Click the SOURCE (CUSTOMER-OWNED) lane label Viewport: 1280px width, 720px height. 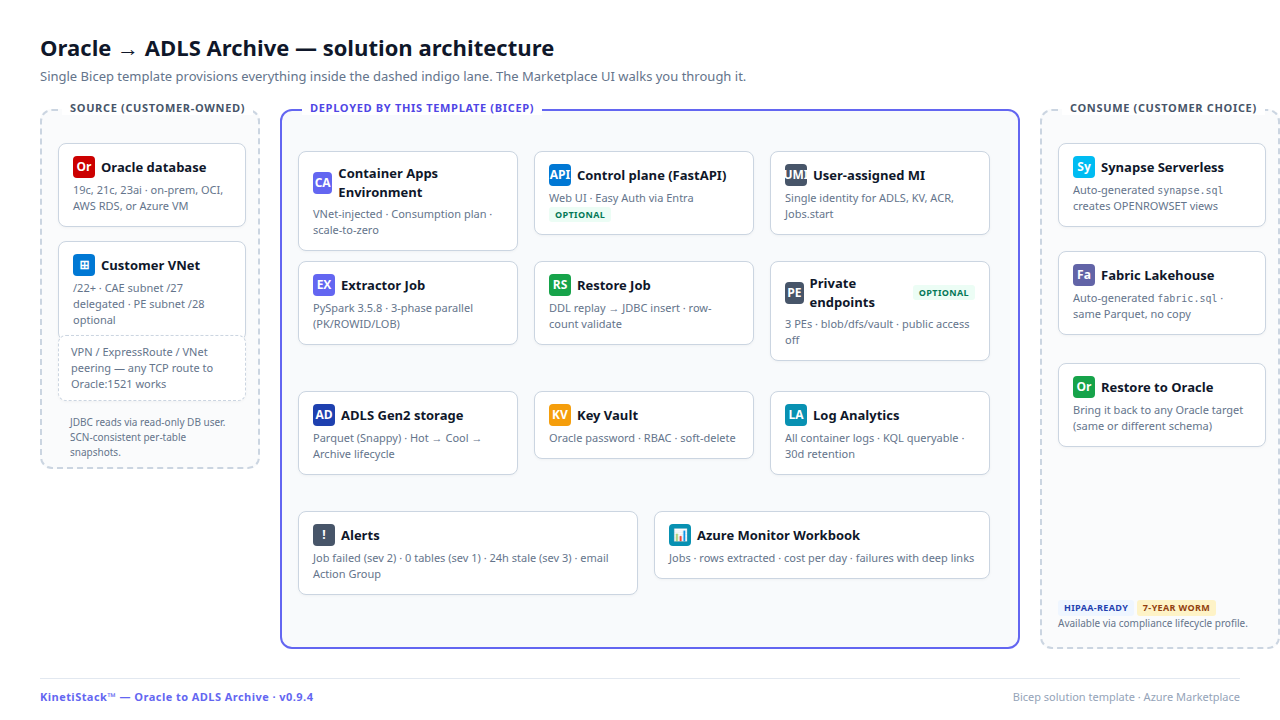tap(157, 108)
